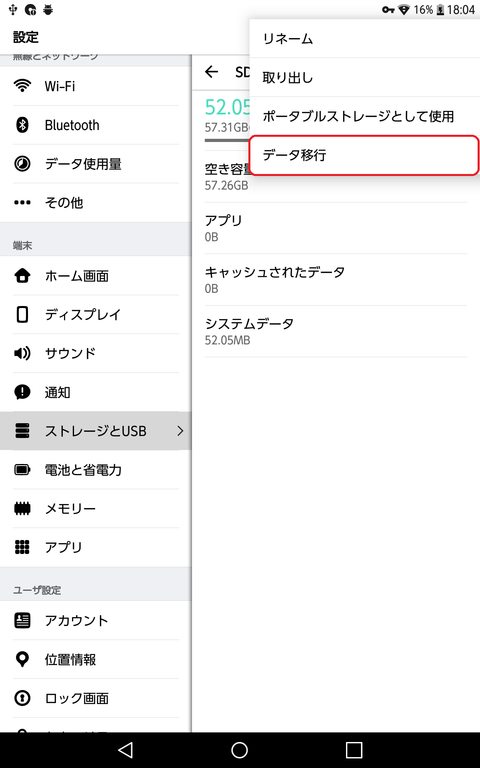
Task: Tap the account card icon for アカウント
Action: [22, 621]
